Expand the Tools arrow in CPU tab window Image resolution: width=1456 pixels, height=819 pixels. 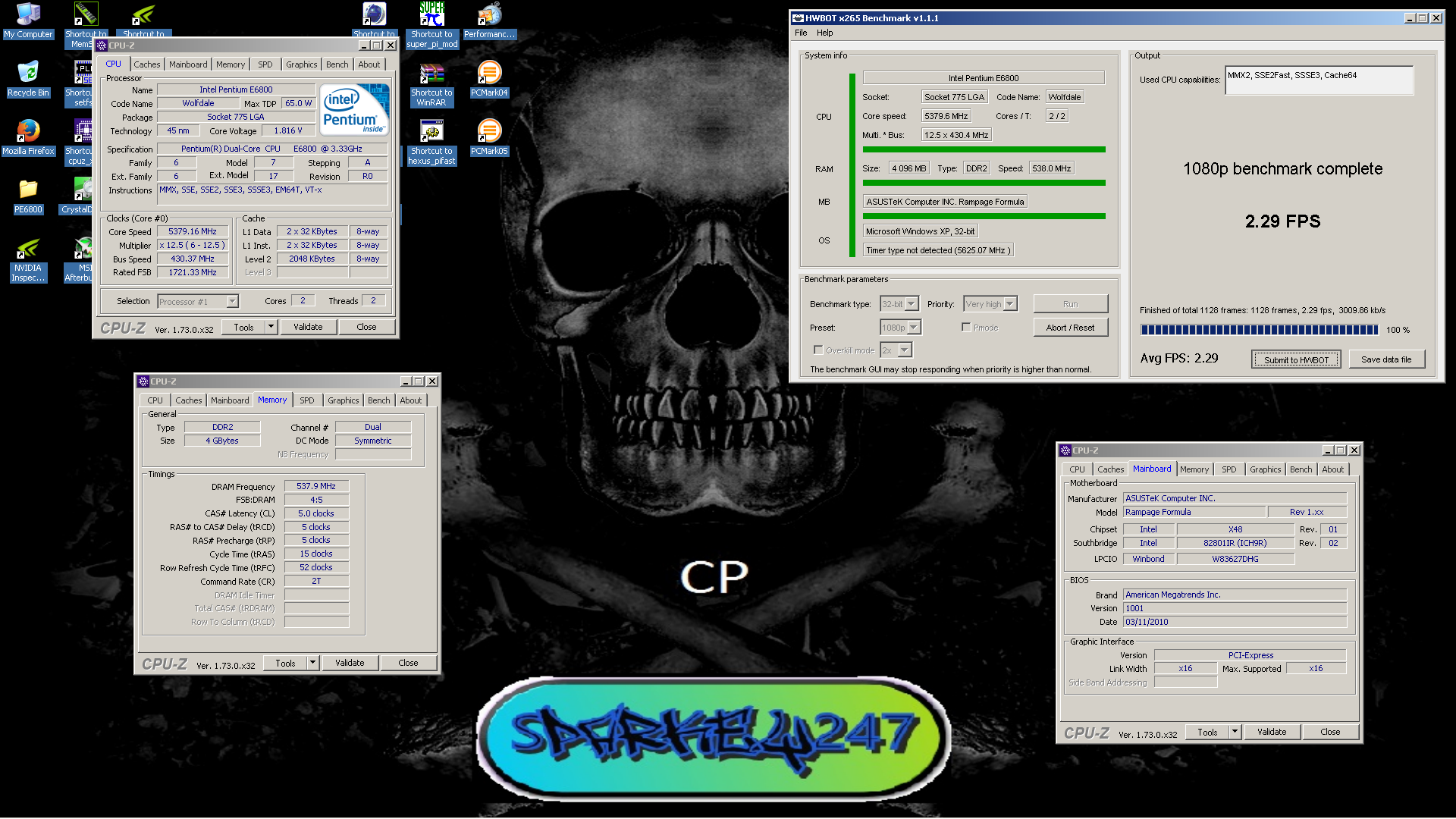coord(271,327)
